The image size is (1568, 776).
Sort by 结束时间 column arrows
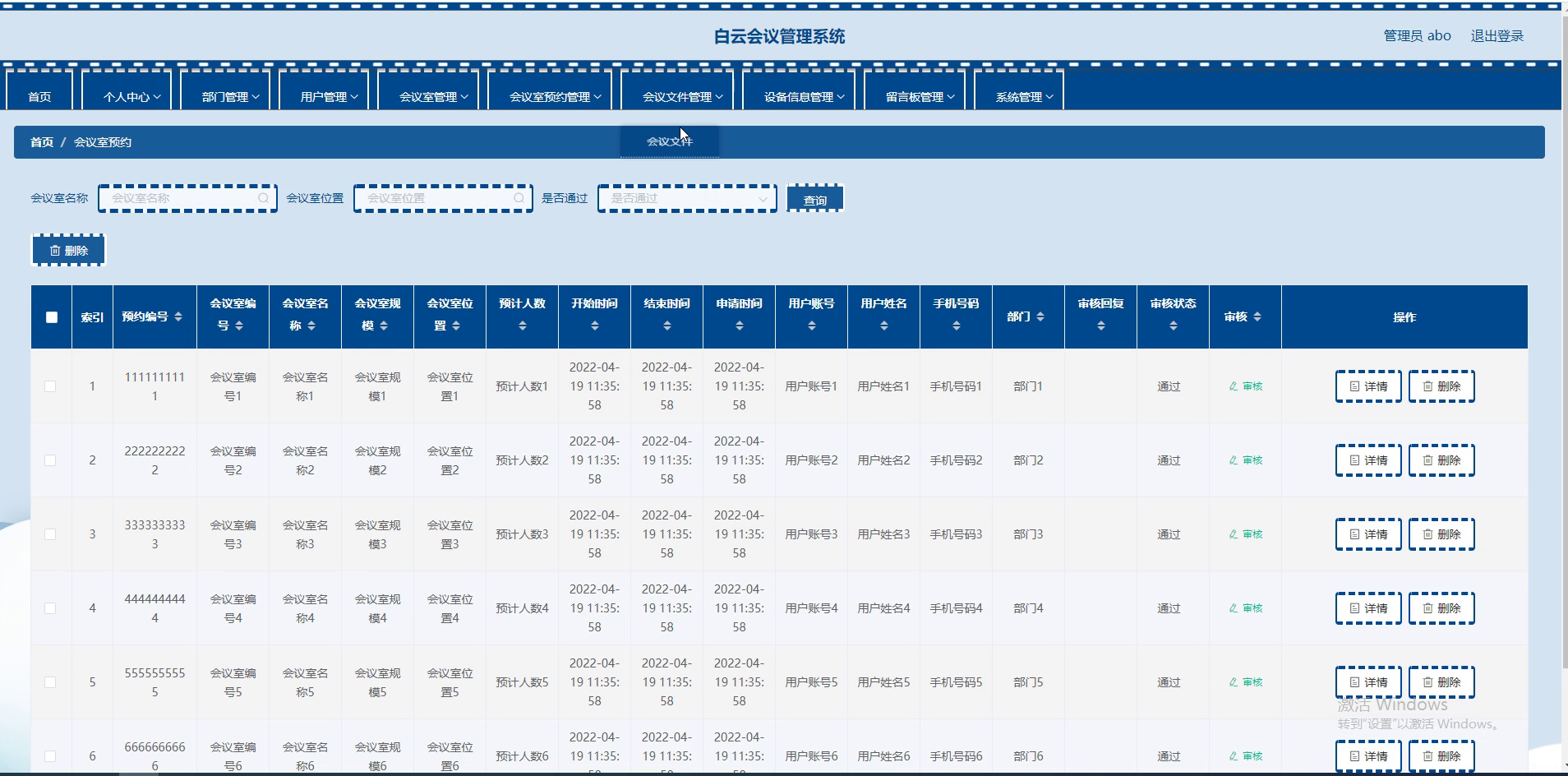click(x=667, y=326)
